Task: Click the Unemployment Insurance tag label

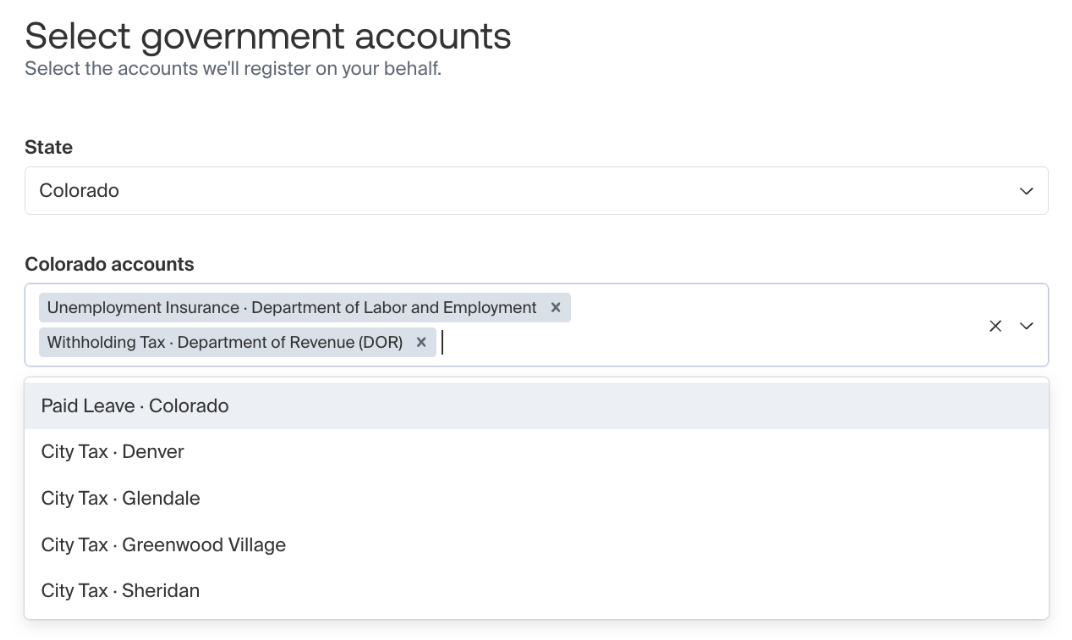Action: tap(292, 308)
